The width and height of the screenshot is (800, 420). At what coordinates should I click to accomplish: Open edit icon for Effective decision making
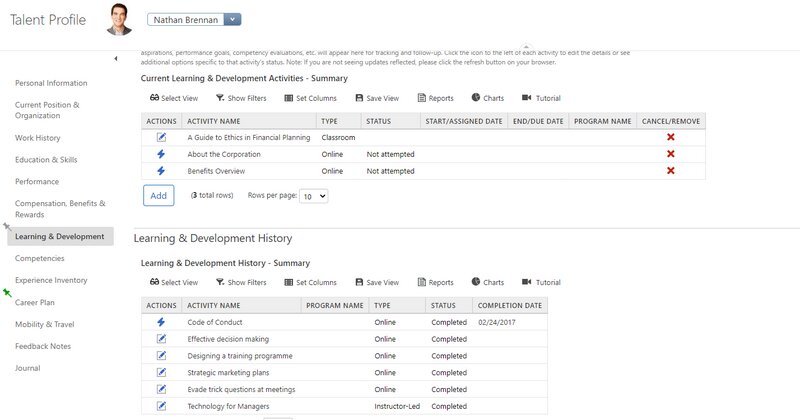tap(161, 339)
